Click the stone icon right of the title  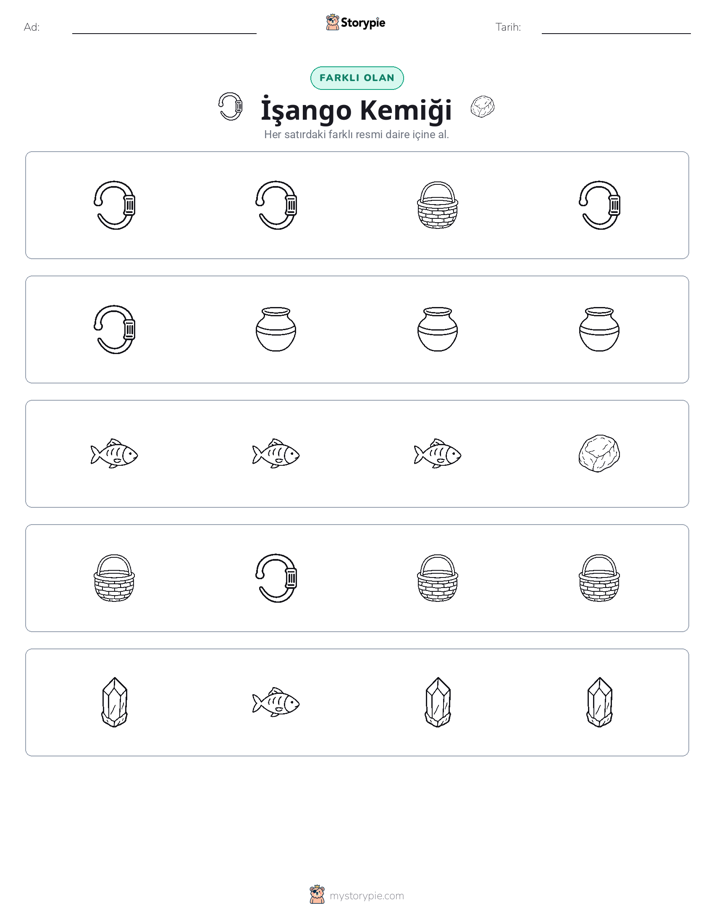[x=482, y=107]
